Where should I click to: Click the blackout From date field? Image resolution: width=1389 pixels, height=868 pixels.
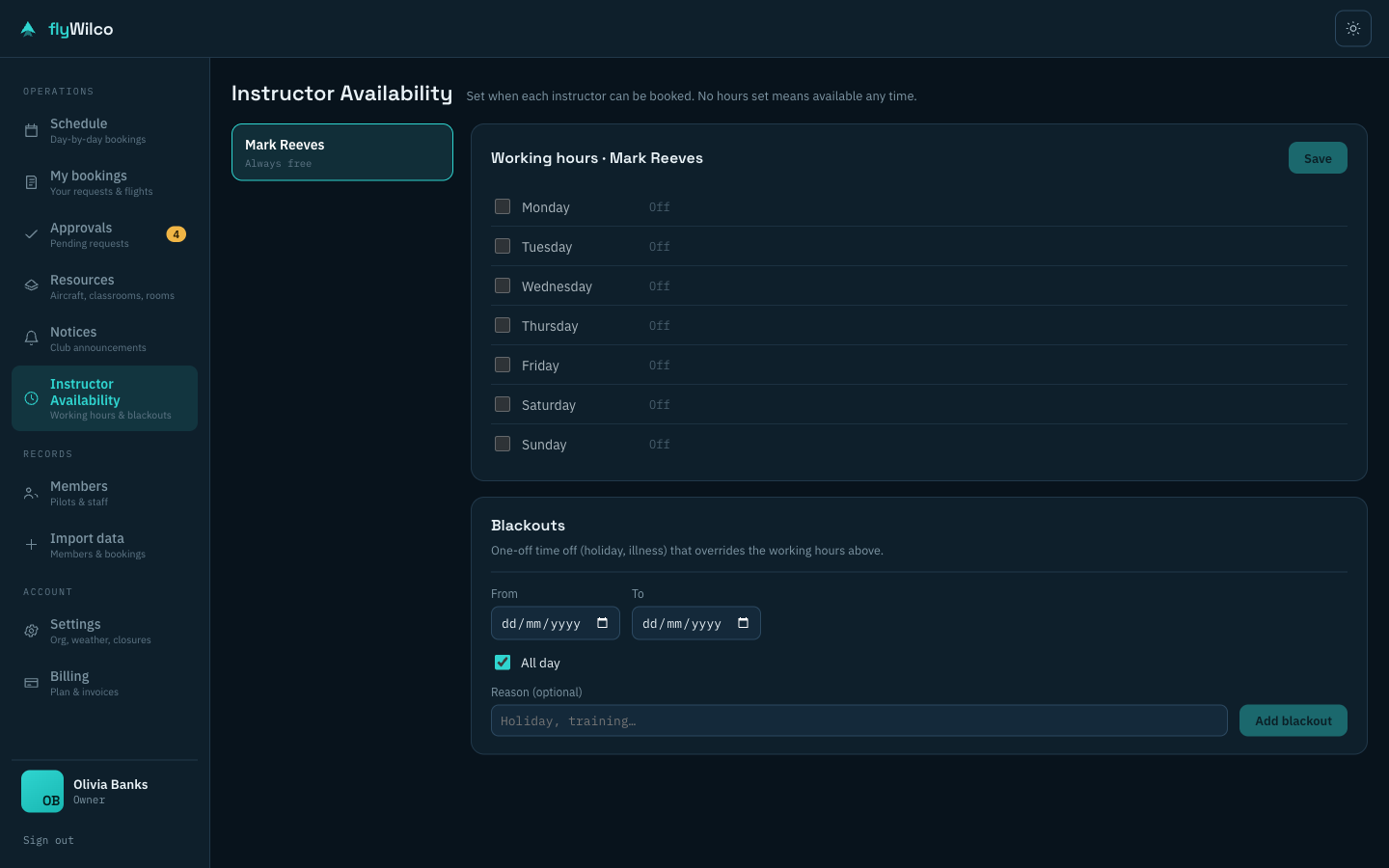pos(556,623)
